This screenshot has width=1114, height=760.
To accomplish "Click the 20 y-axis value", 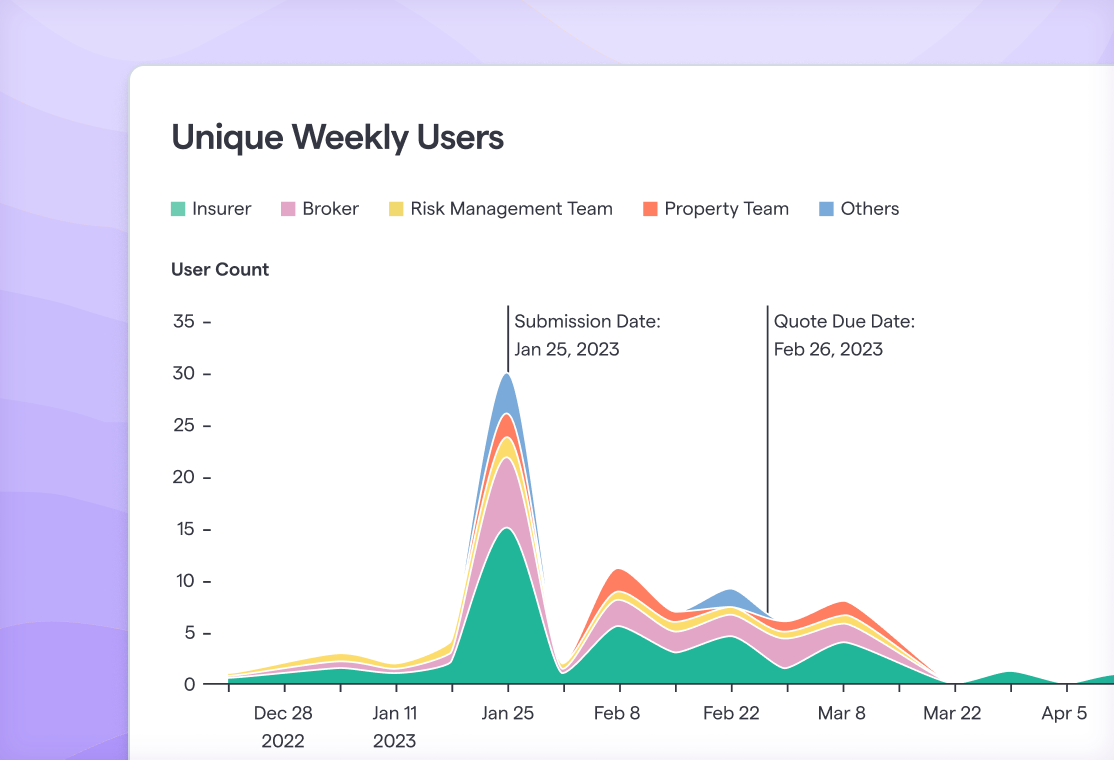I will pos(184,477).
